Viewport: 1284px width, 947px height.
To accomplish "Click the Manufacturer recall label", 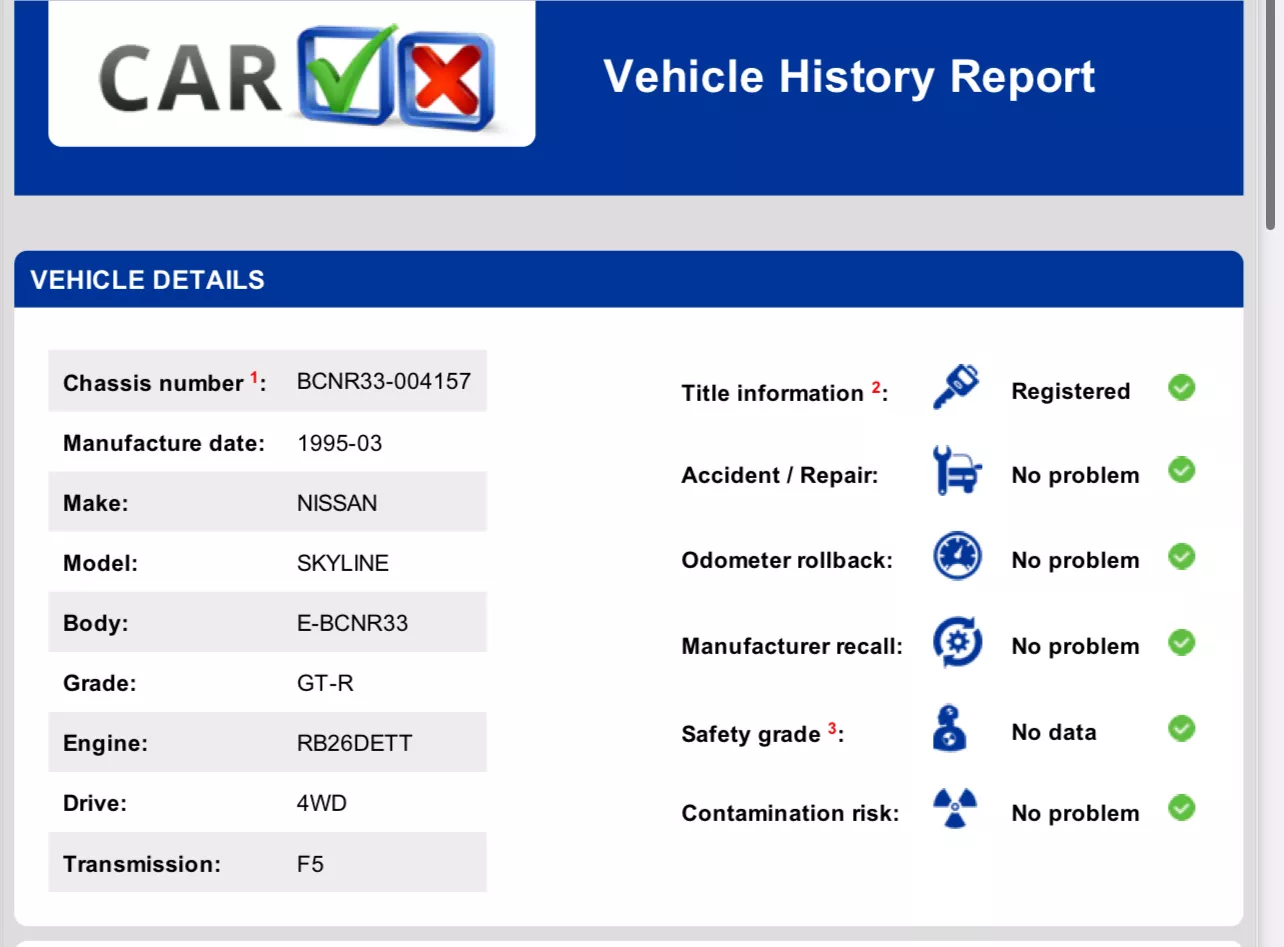I will pyautogui.click(x=792, y=646).
